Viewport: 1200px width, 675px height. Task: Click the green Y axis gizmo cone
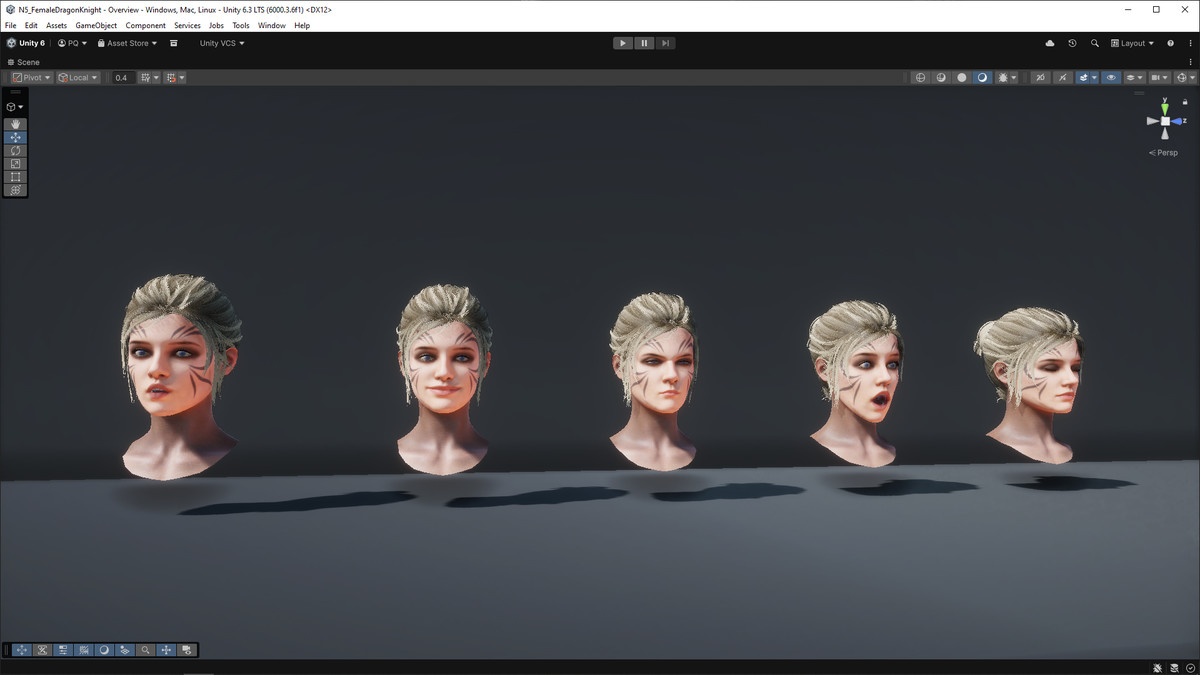1164,107
